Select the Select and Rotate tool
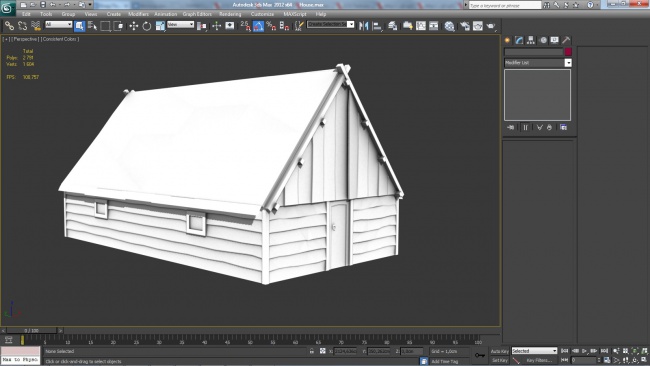 coord(147,26)
